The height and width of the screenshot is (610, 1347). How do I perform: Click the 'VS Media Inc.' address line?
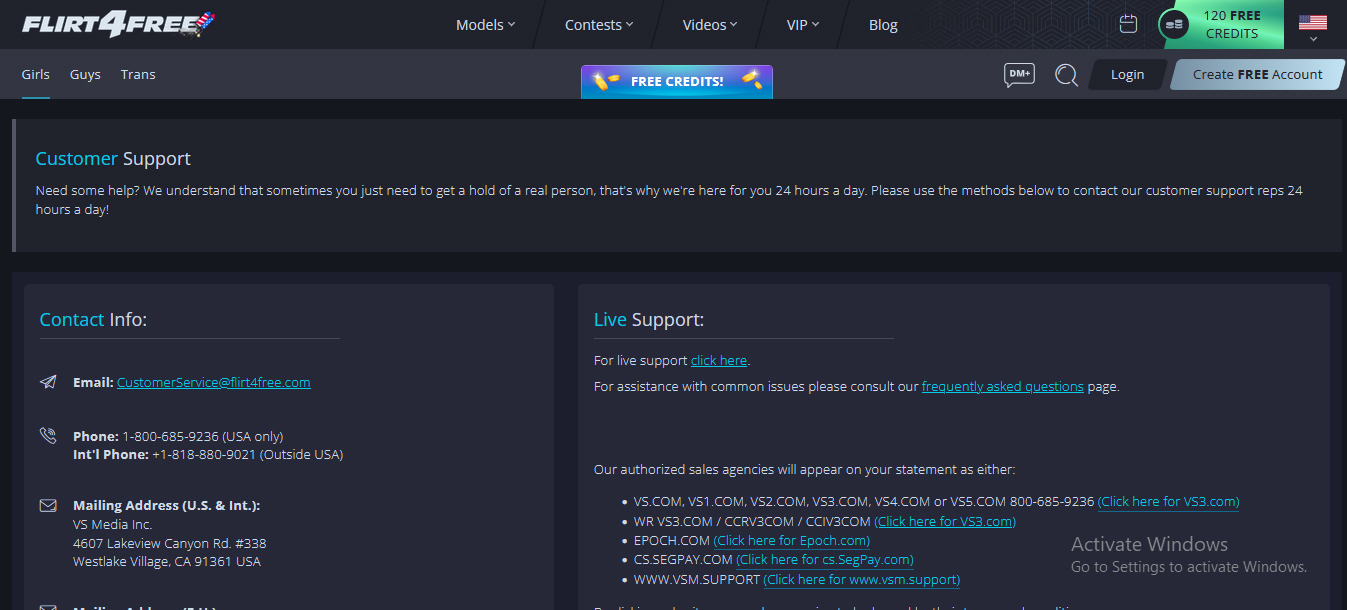tap(113, 524)
